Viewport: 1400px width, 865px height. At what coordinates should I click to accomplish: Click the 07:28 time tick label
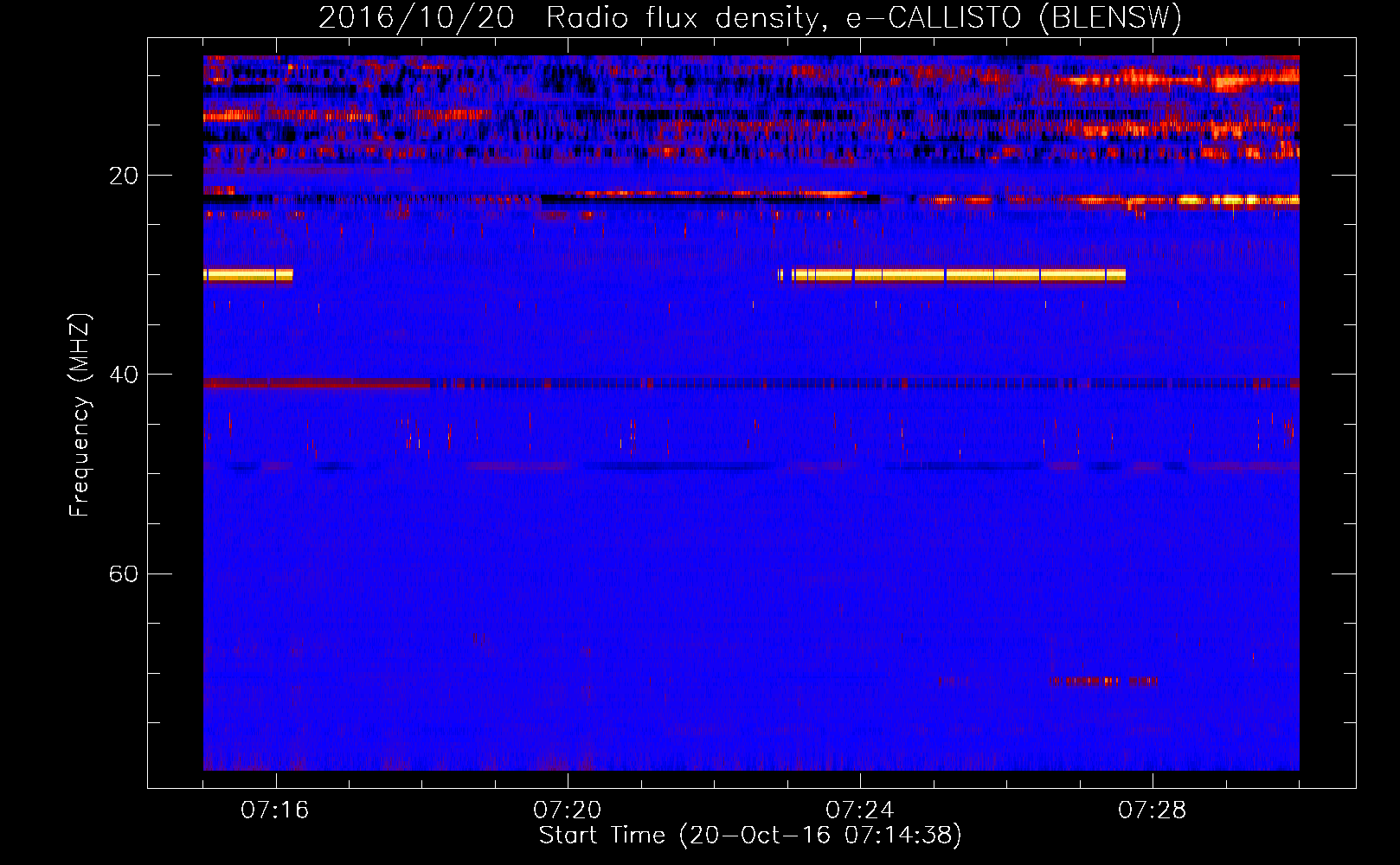point(1153,811)
